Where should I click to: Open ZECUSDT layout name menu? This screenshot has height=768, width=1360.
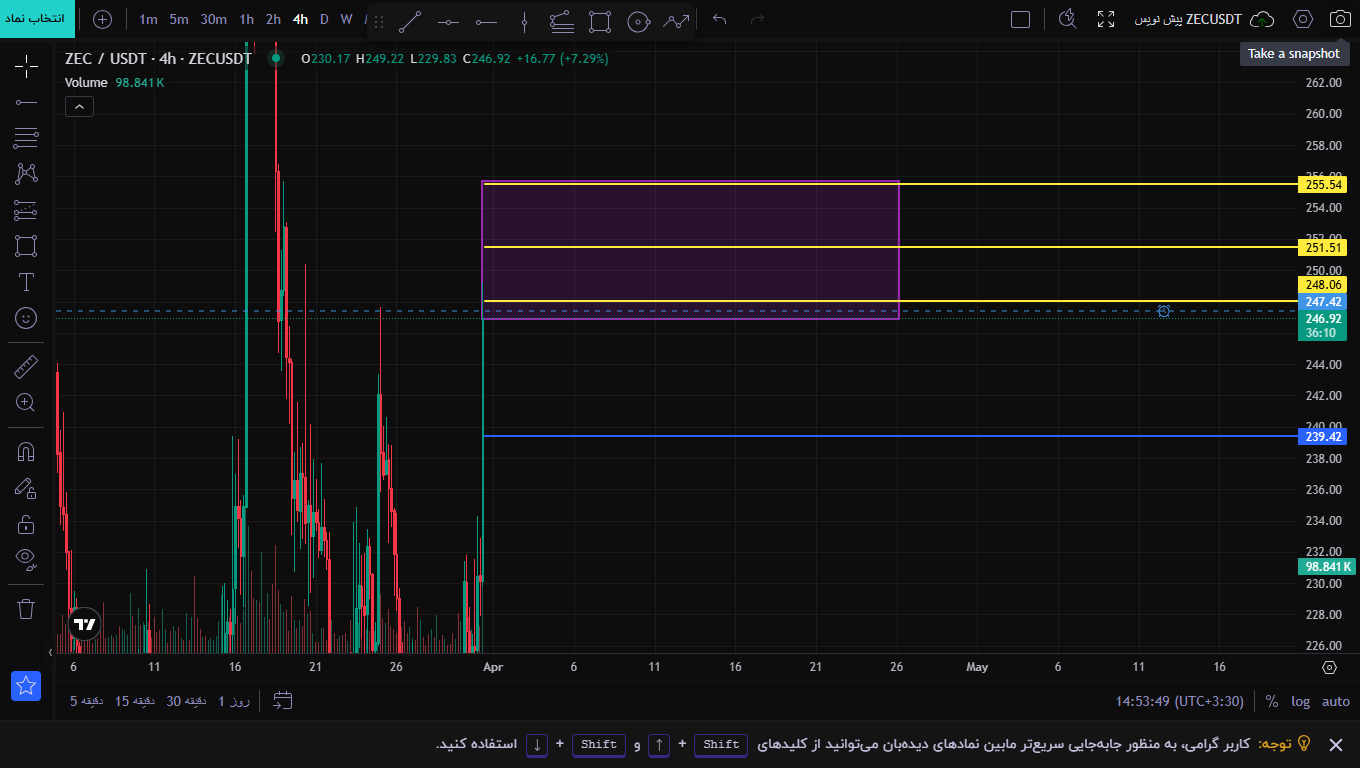(x=1188, y=19)
